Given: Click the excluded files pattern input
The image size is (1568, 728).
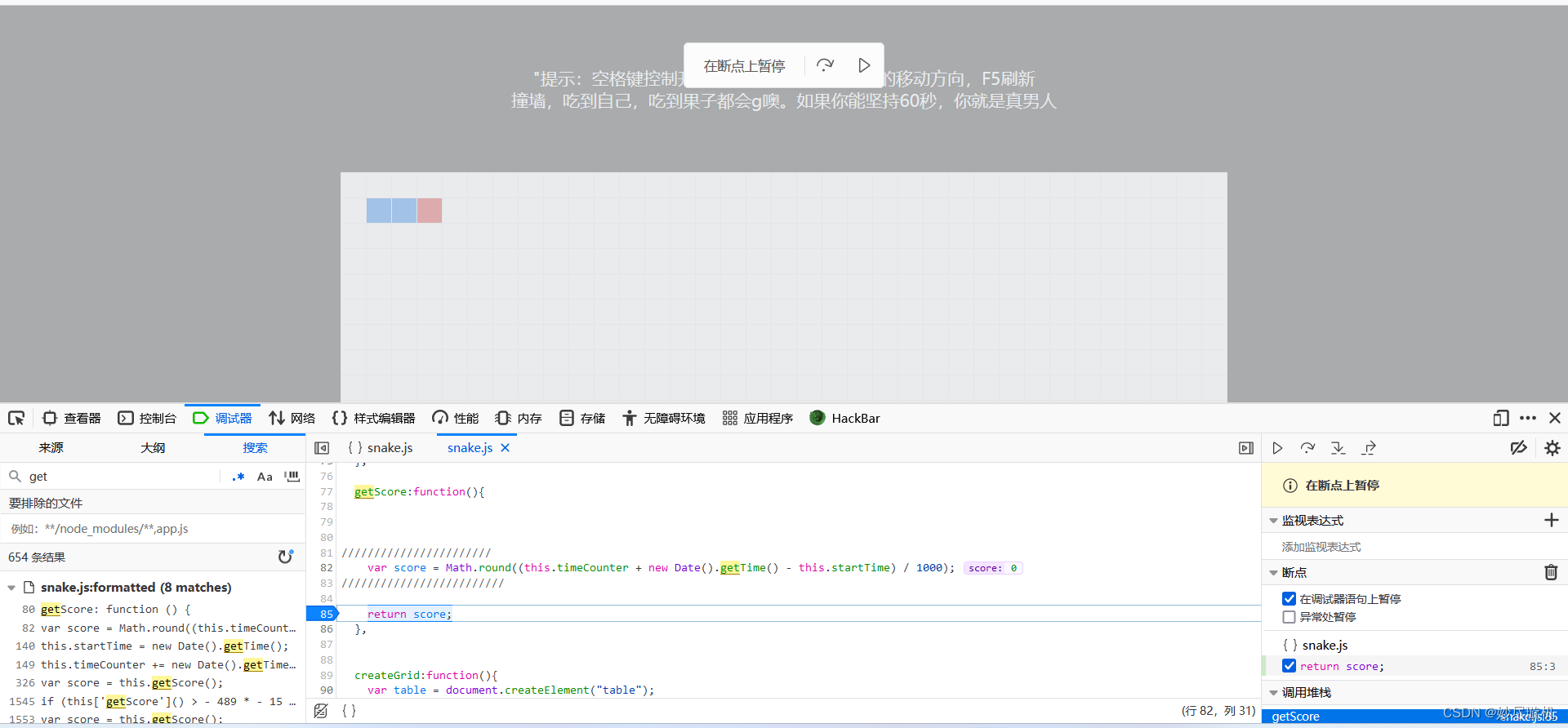Looking at the screenshot, I should pos(153,529).
